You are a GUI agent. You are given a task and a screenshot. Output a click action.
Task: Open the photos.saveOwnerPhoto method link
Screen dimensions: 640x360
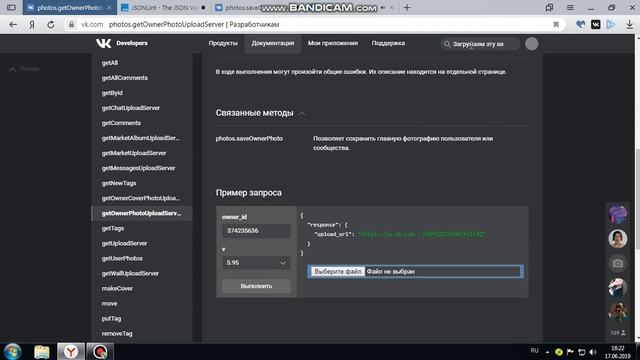(x=249, y=139)
